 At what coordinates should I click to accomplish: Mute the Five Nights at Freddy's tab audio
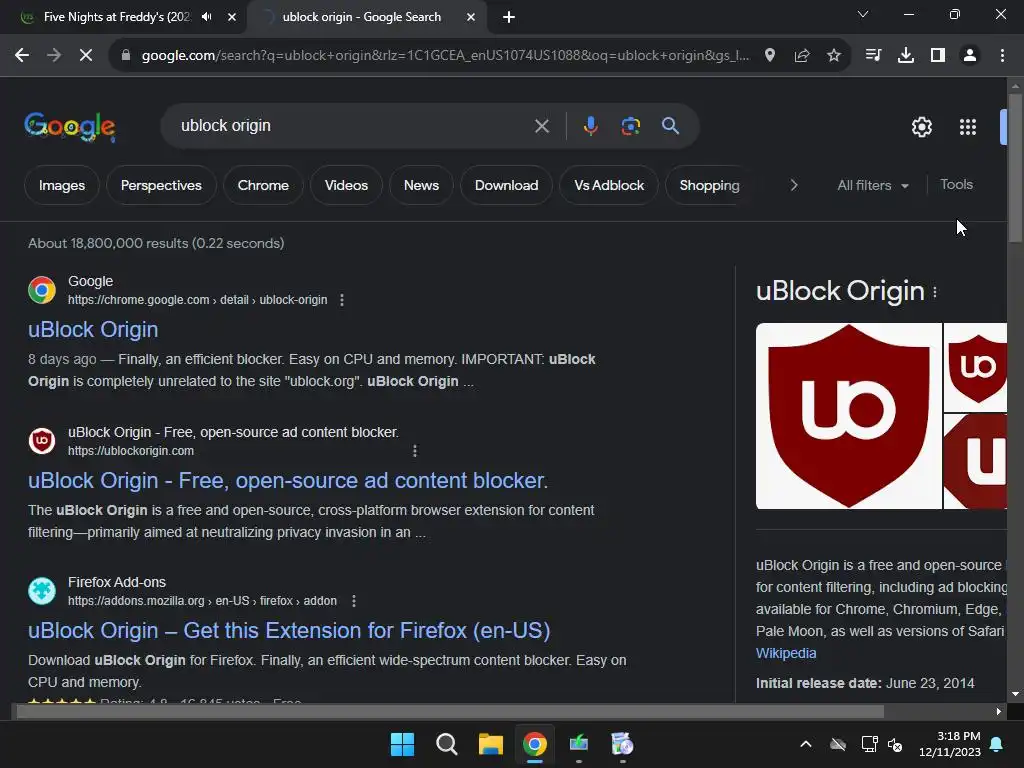207,17
